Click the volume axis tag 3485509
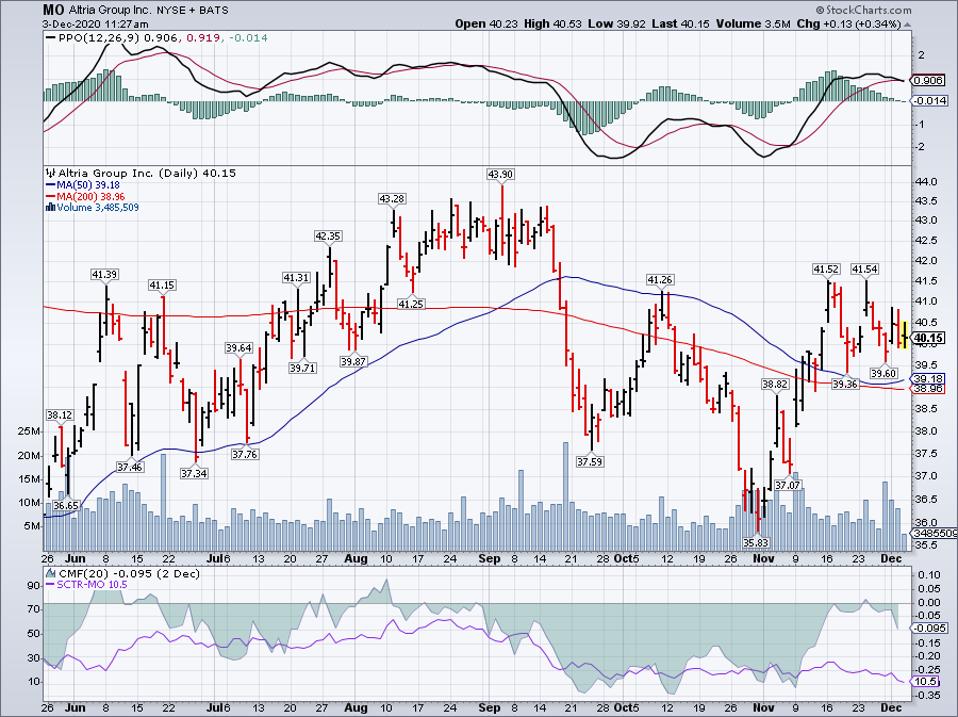Viewport: 958px width, 717px height. pos(935,533)
